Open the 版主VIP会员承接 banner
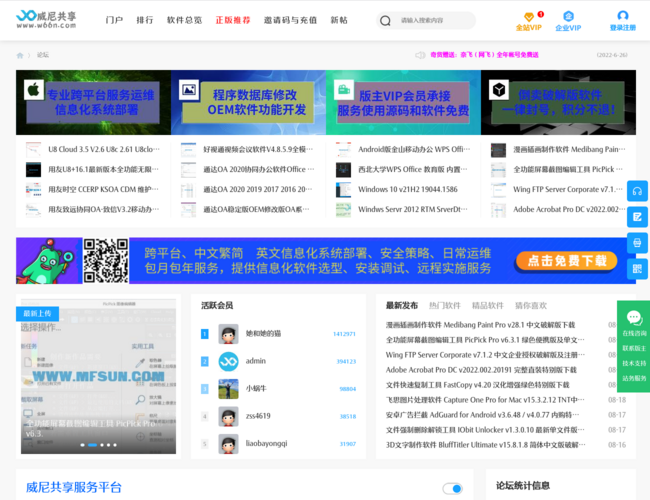The image size is (650, 500). click(403, 102)
